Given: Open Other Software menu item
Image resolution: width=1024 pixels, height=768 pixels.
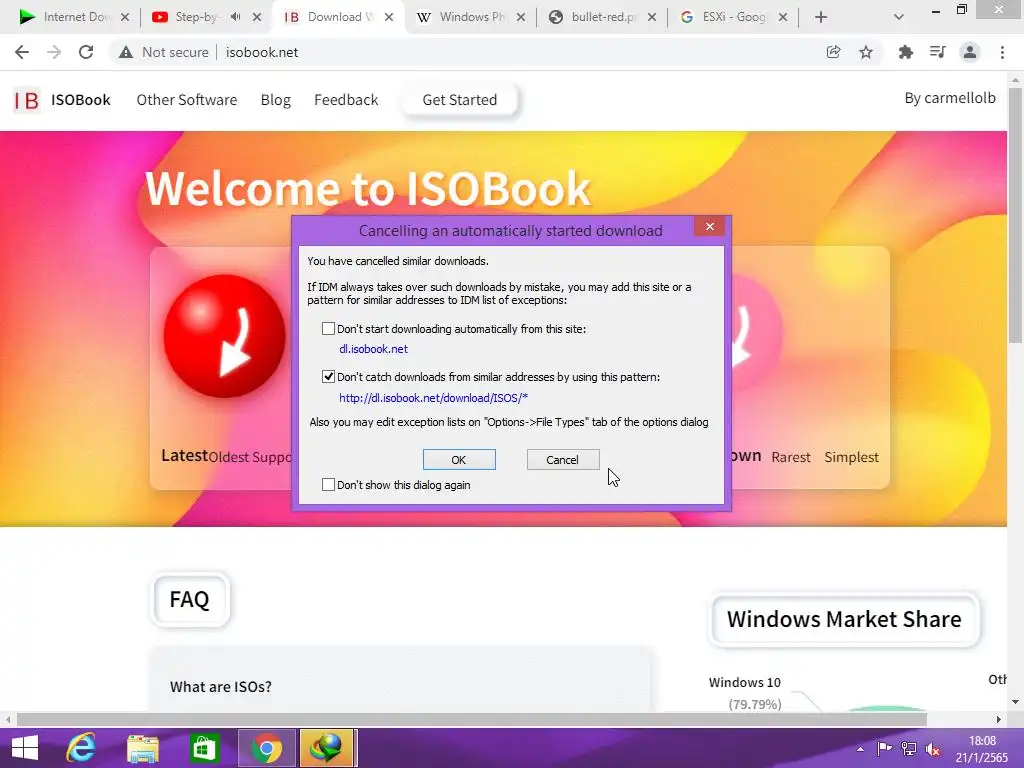Looking at the screenshot, I should [187, 100].
